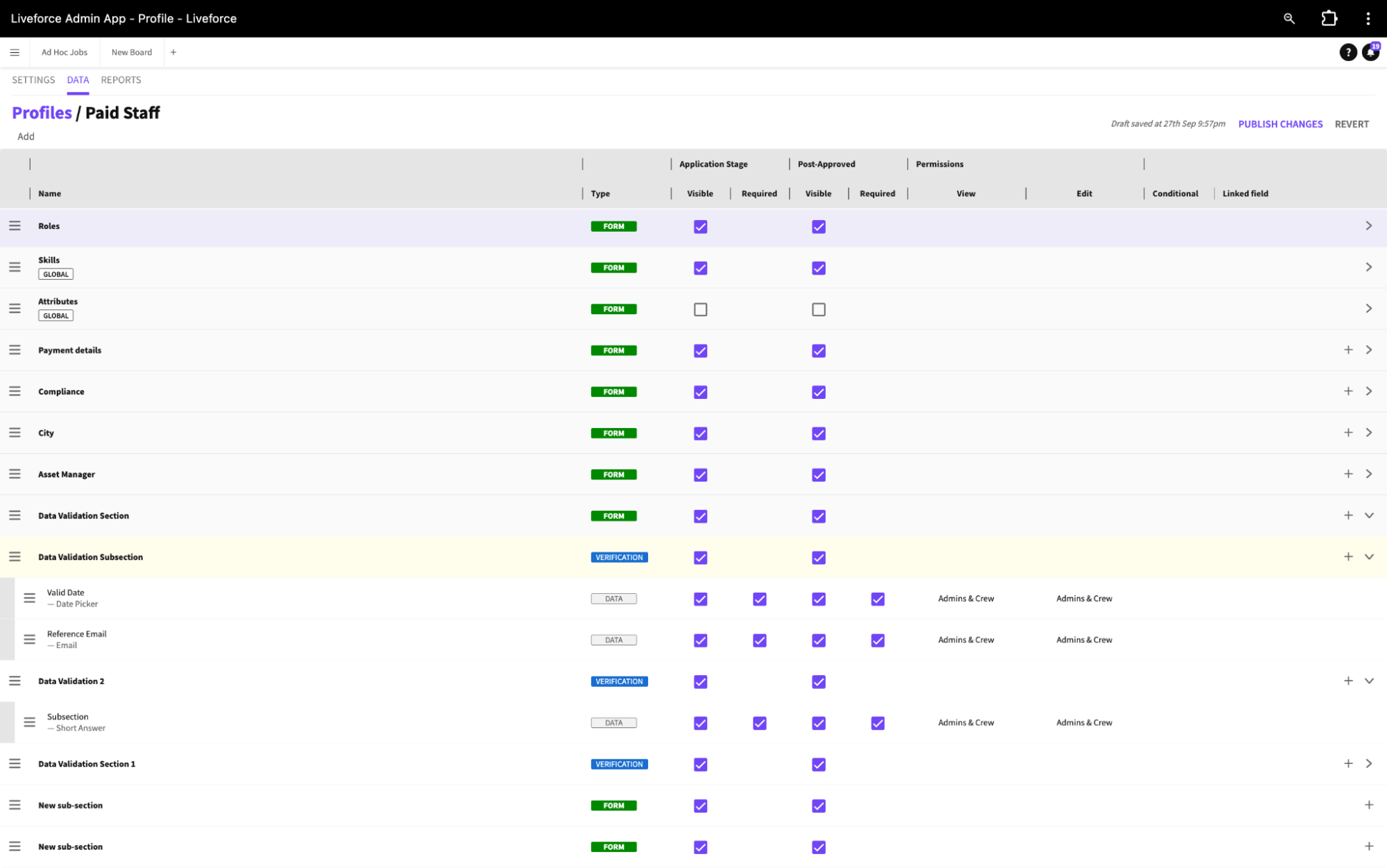
Task: Click the Subsection Short Answer row
Action: pyautogui.click(x=694, y=722)
